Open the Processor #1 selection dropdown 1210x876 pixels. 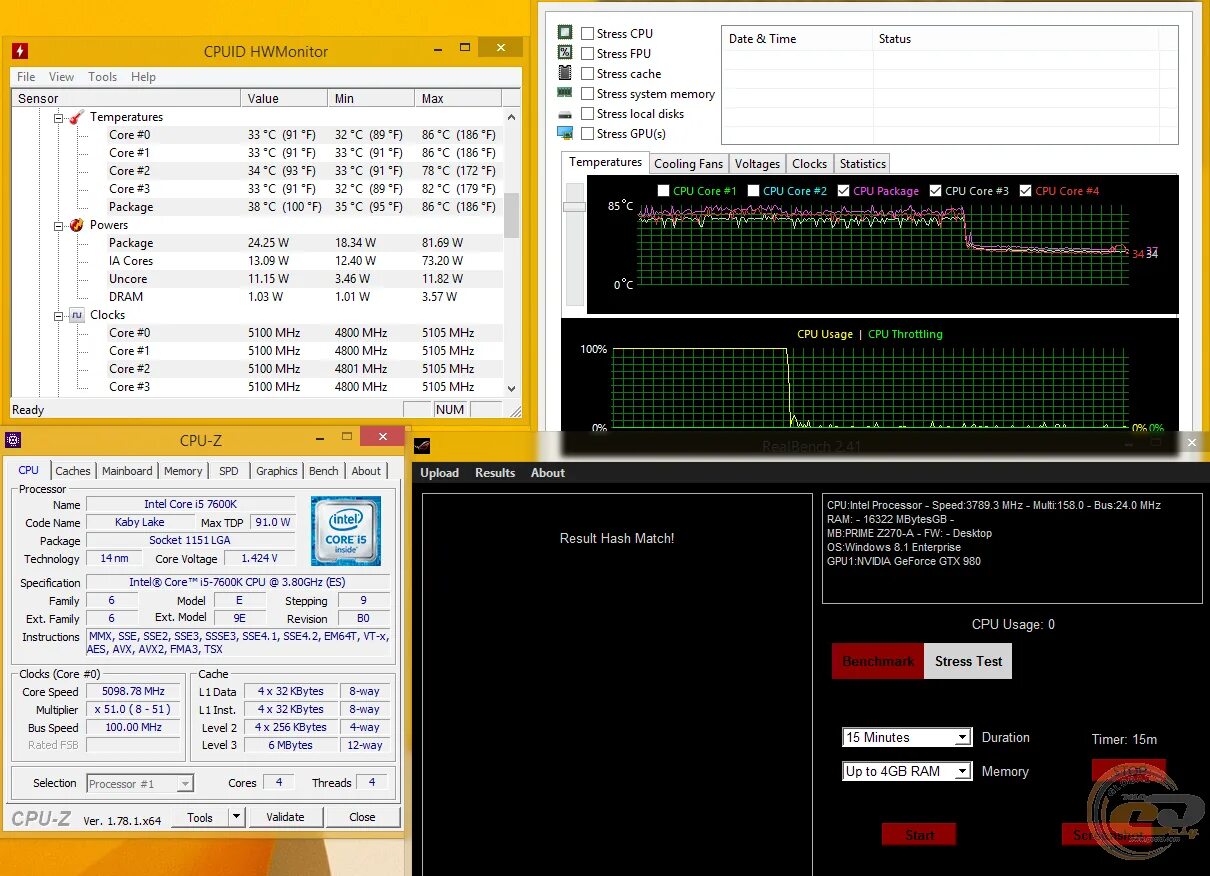(184, 784)
